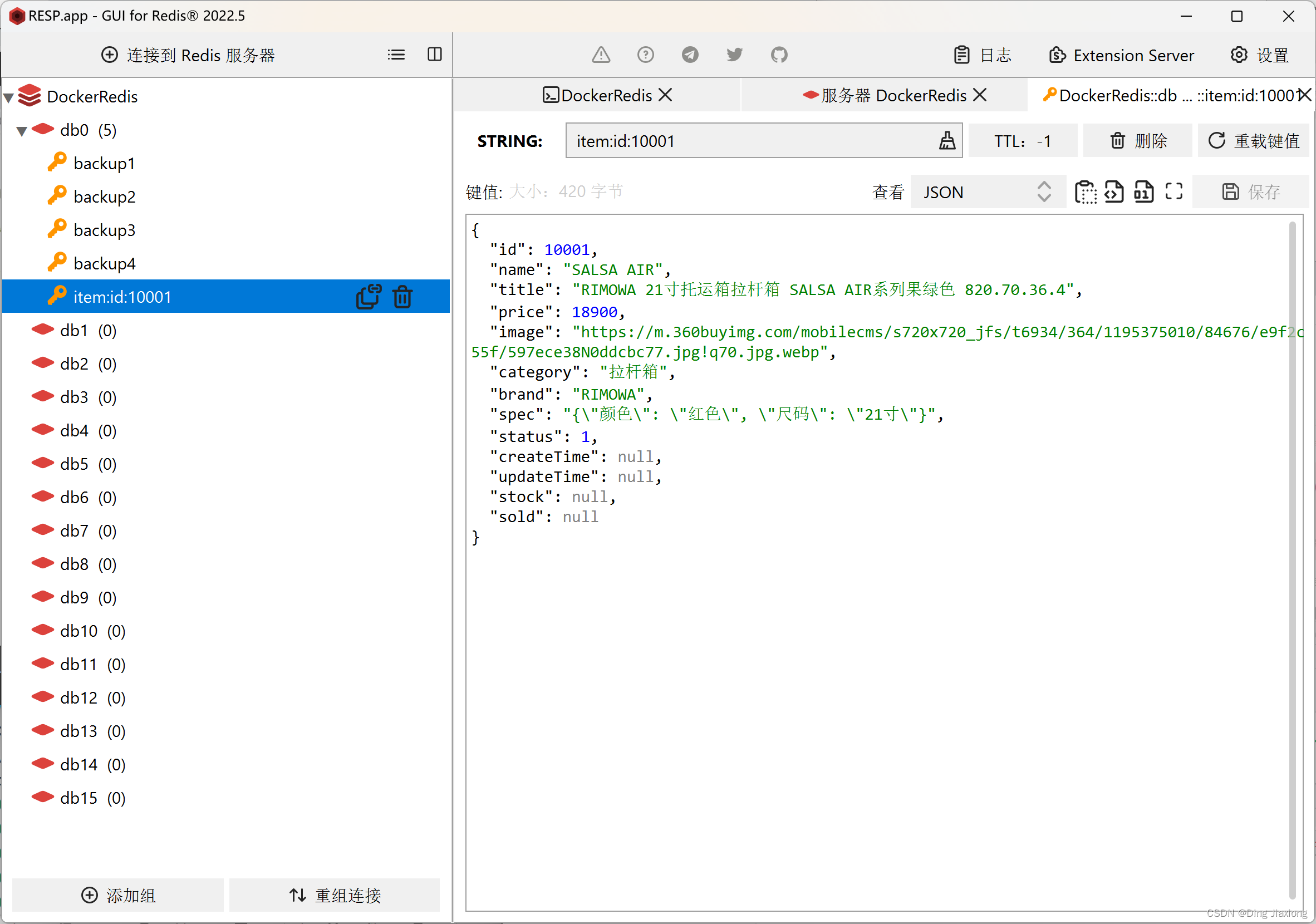Open the connection list menu icon
Viewport: 1316px width, 924px height.
tap(396, 55)
